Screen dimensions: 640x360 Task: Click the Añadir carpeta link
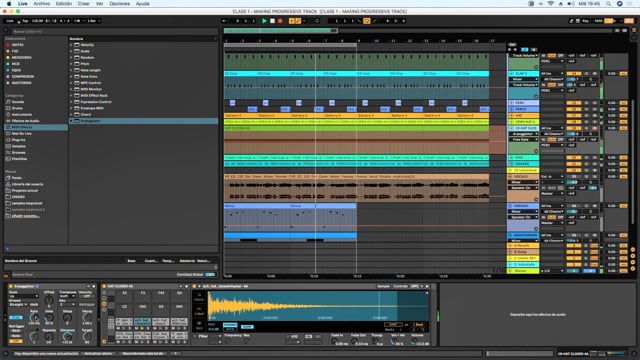25,216
